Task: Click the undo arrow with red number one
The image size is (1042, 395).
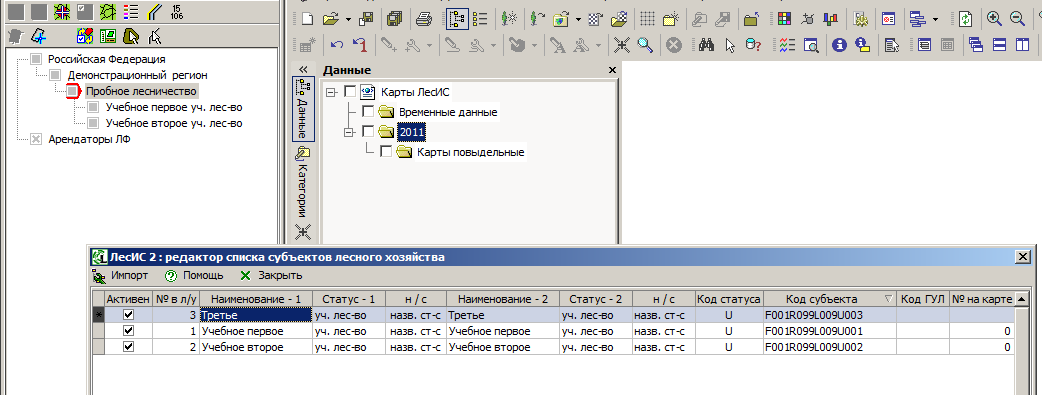Action: point(360,45)
